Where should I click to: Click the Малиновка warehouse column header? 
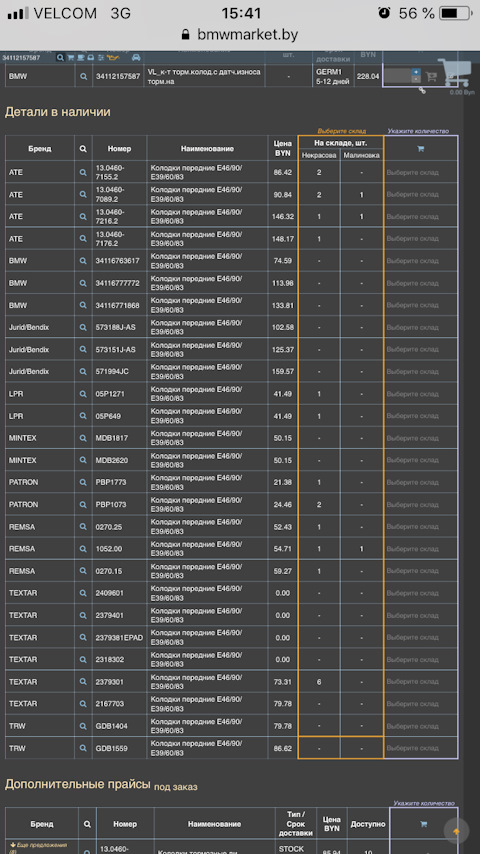[362, 155]
